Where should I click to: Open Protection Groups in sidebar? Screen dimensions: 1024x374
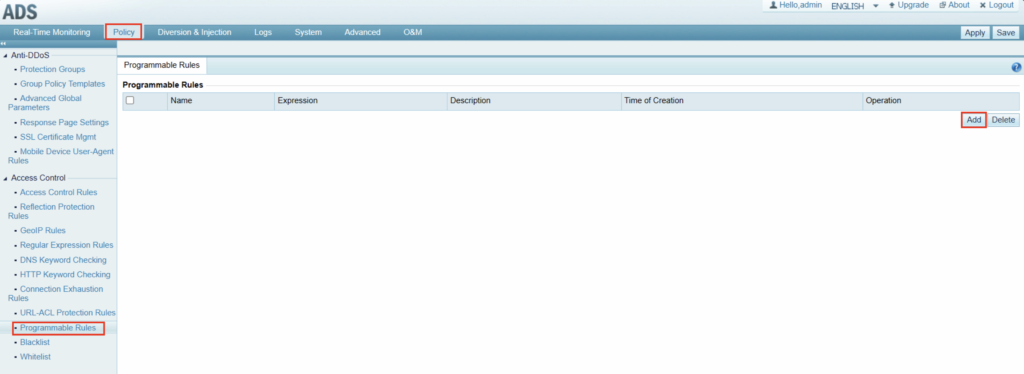[52, 69]
